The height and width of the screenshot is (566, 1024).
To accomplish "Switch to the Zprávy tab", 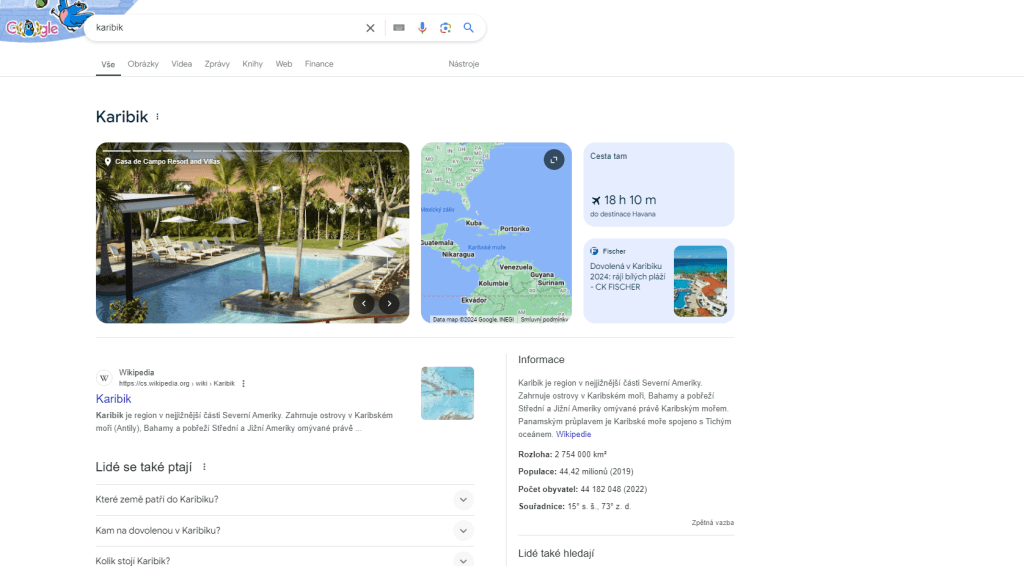I will (x=217, y=64).
